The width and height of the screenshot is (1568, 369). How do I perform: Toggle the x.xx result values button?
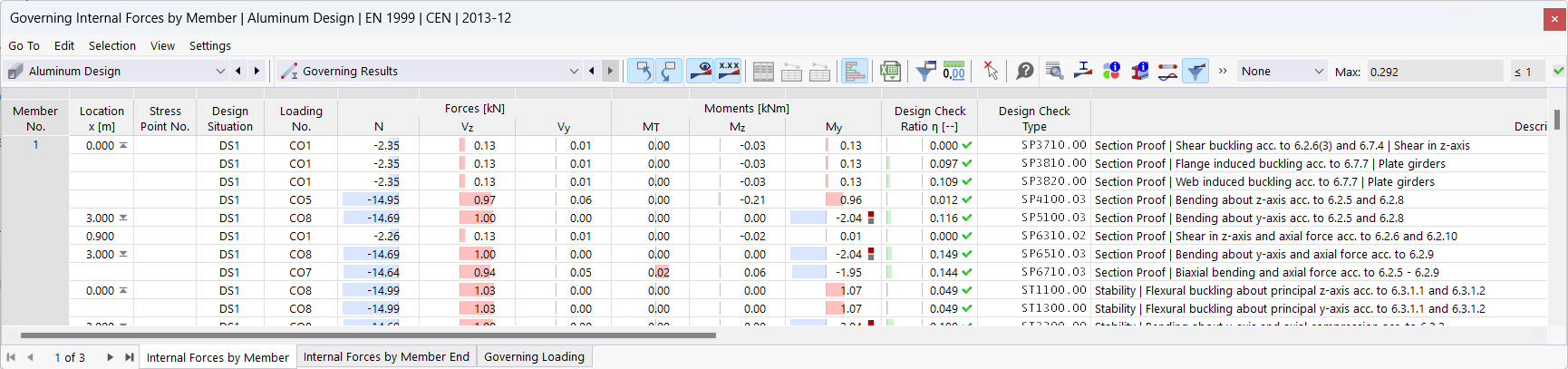[728, 71]
